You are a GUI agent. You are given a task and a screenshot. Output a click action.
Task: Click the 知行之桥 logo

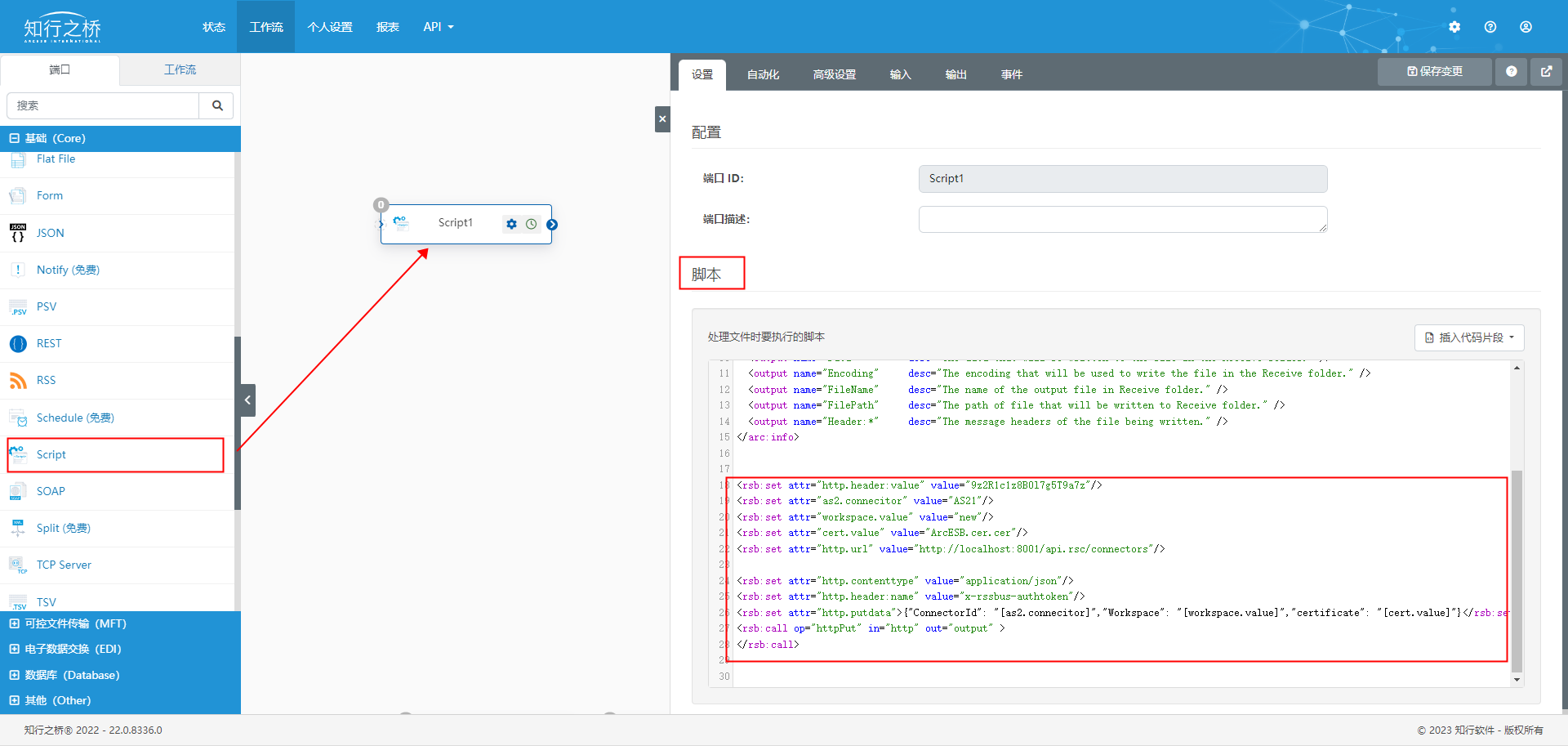click(63, 27)
